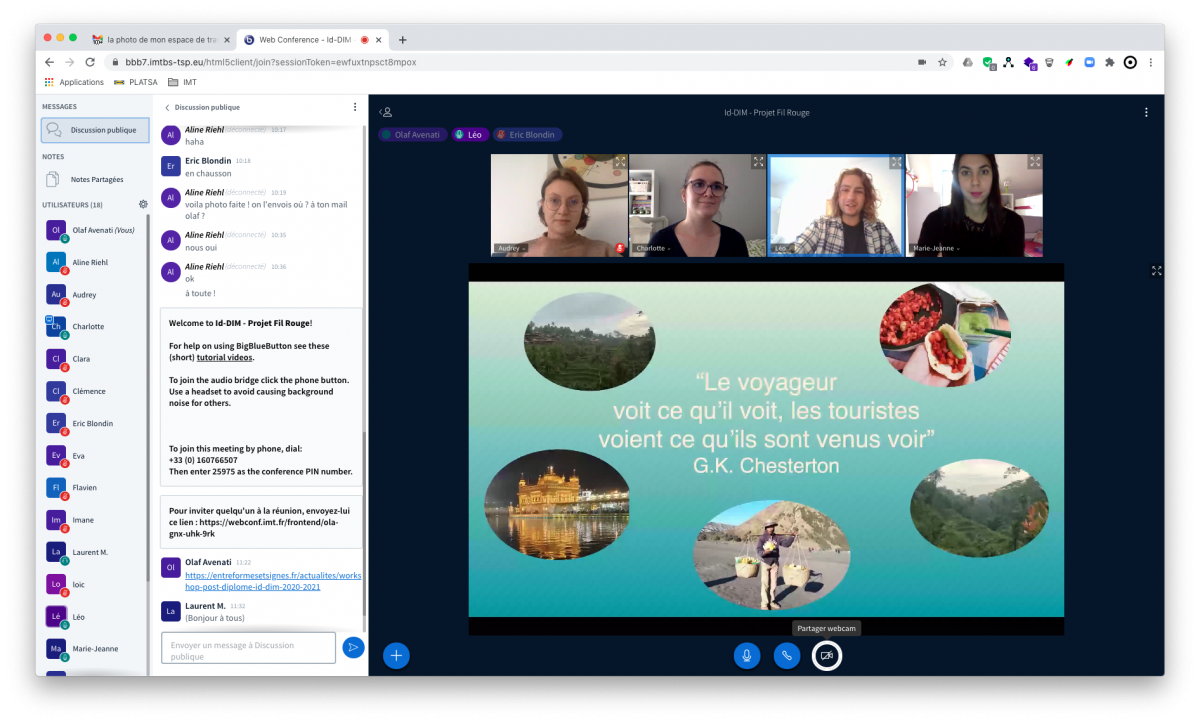Select Discussion publique in messages
The width and height of the screenshot is (1200, 723).
(95, 130)
